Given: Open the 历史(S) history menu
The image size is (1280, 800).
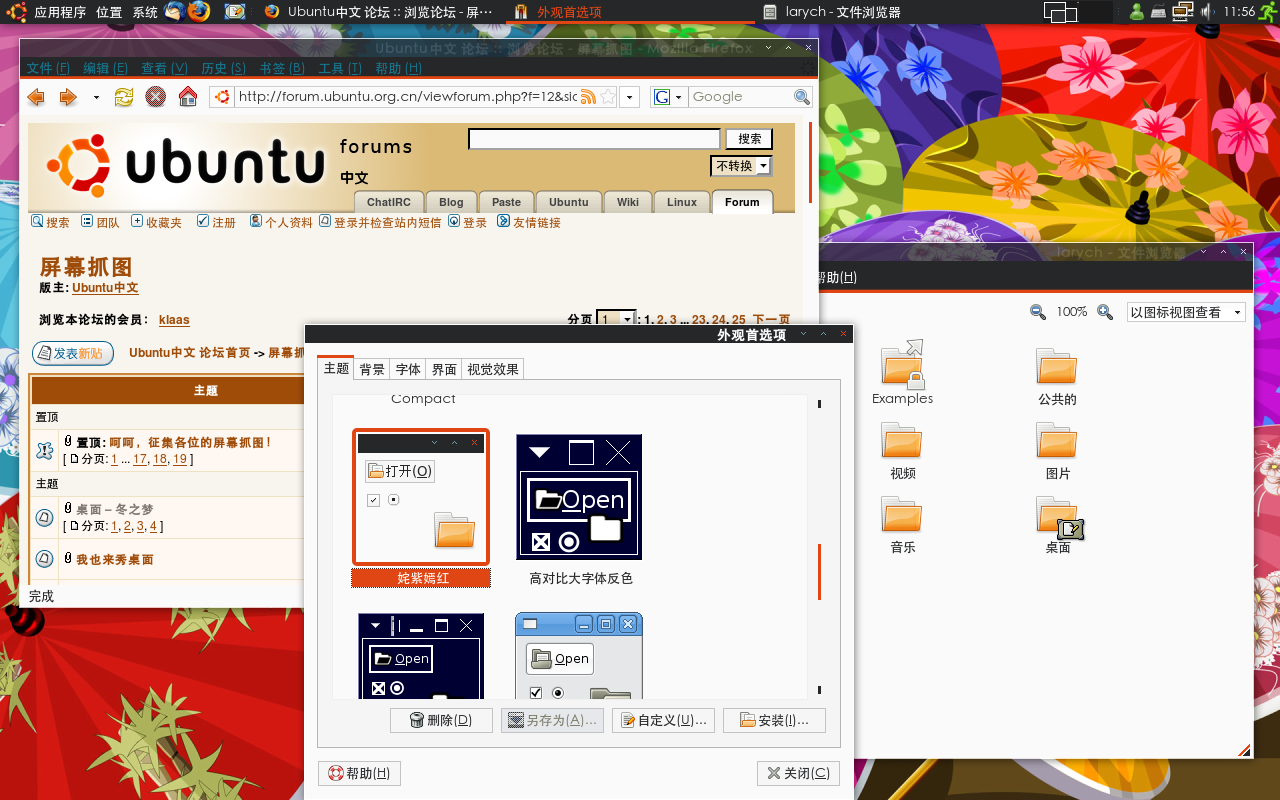Looking at the screenshot, I should [x=223, y=68].
